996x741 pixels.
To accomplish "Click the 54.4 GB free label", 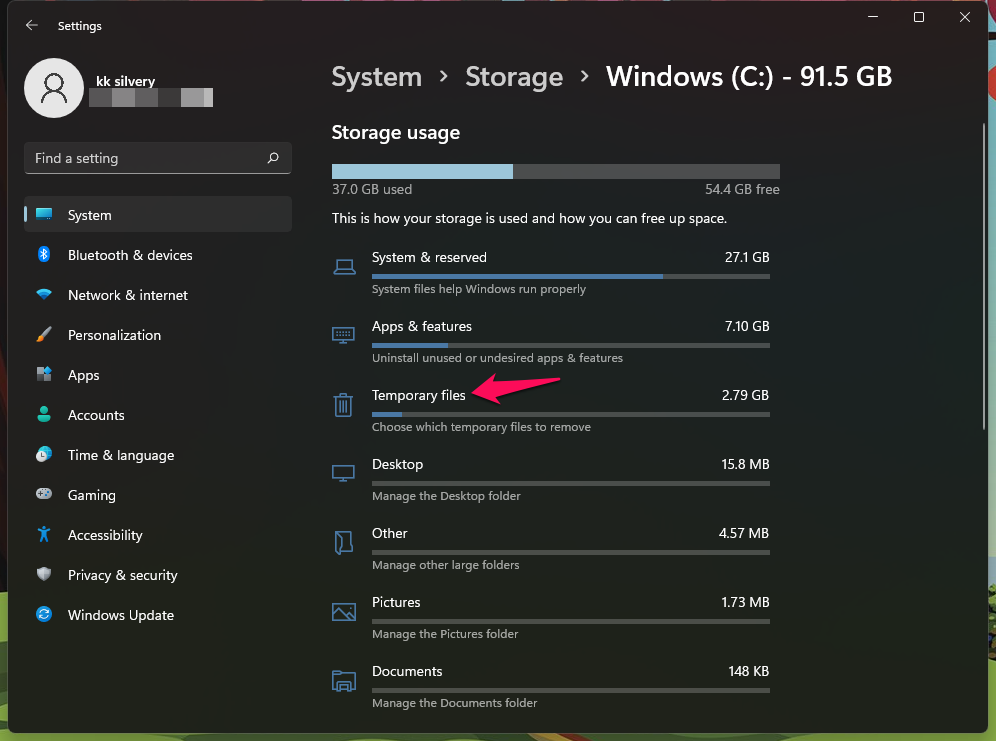I will 742,189.
